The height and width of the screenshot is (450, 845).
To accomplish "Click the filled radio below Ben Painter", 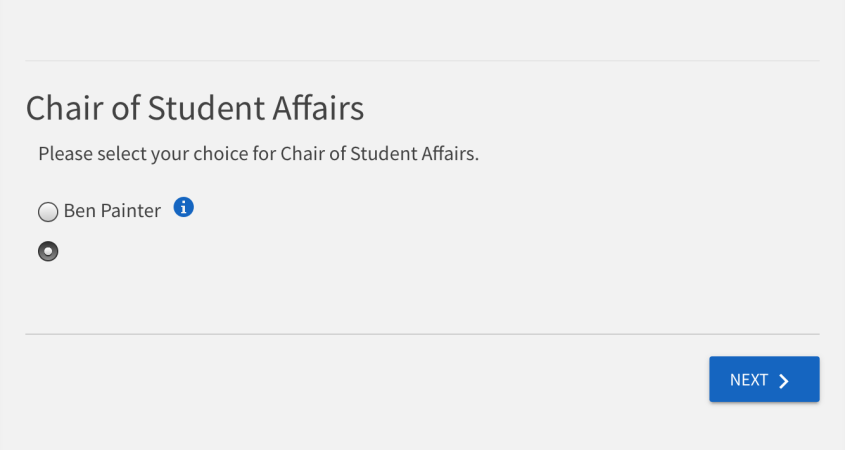I will (x=48, y=251).
